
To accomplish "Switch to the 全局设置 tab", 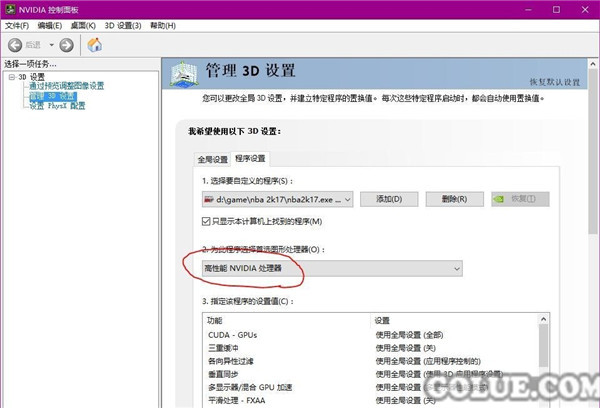I will [211, 159].
